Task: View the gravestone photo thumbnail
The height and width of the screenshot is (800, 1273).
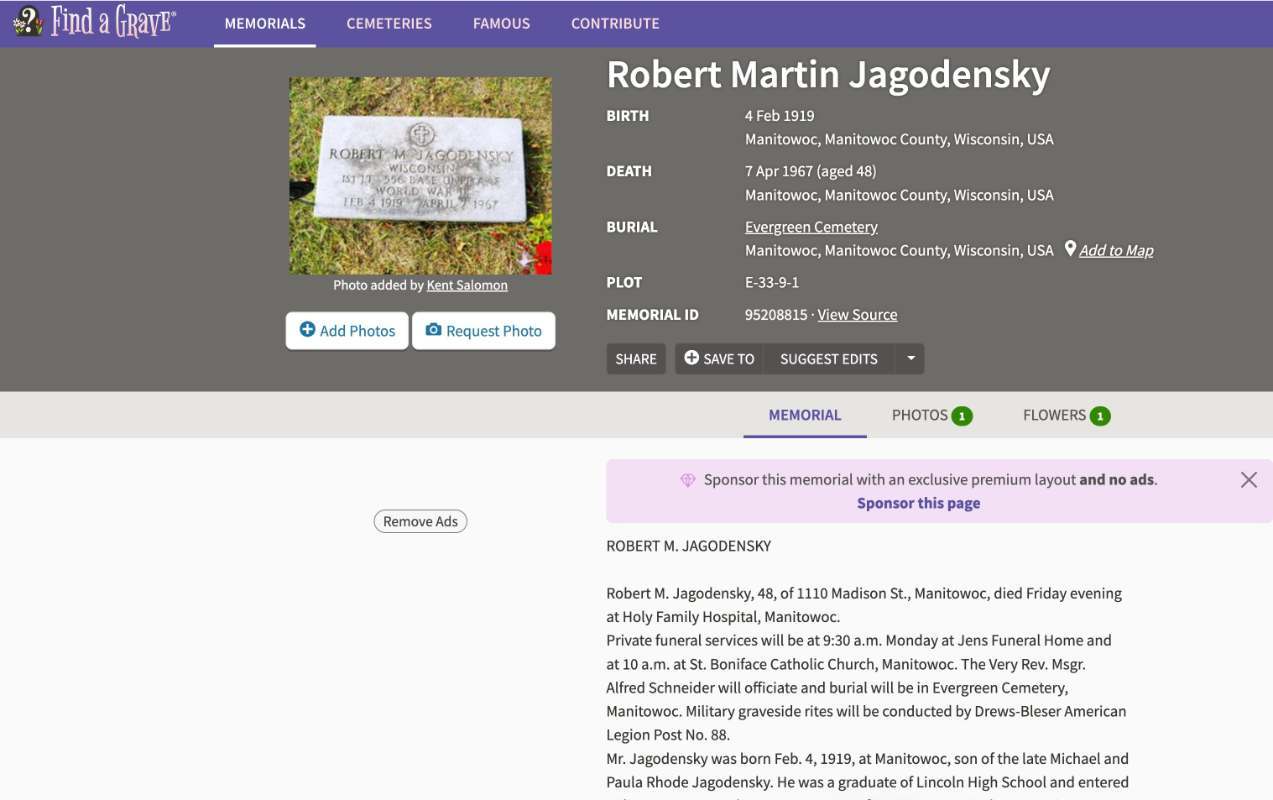Action: tap(420, 176)
